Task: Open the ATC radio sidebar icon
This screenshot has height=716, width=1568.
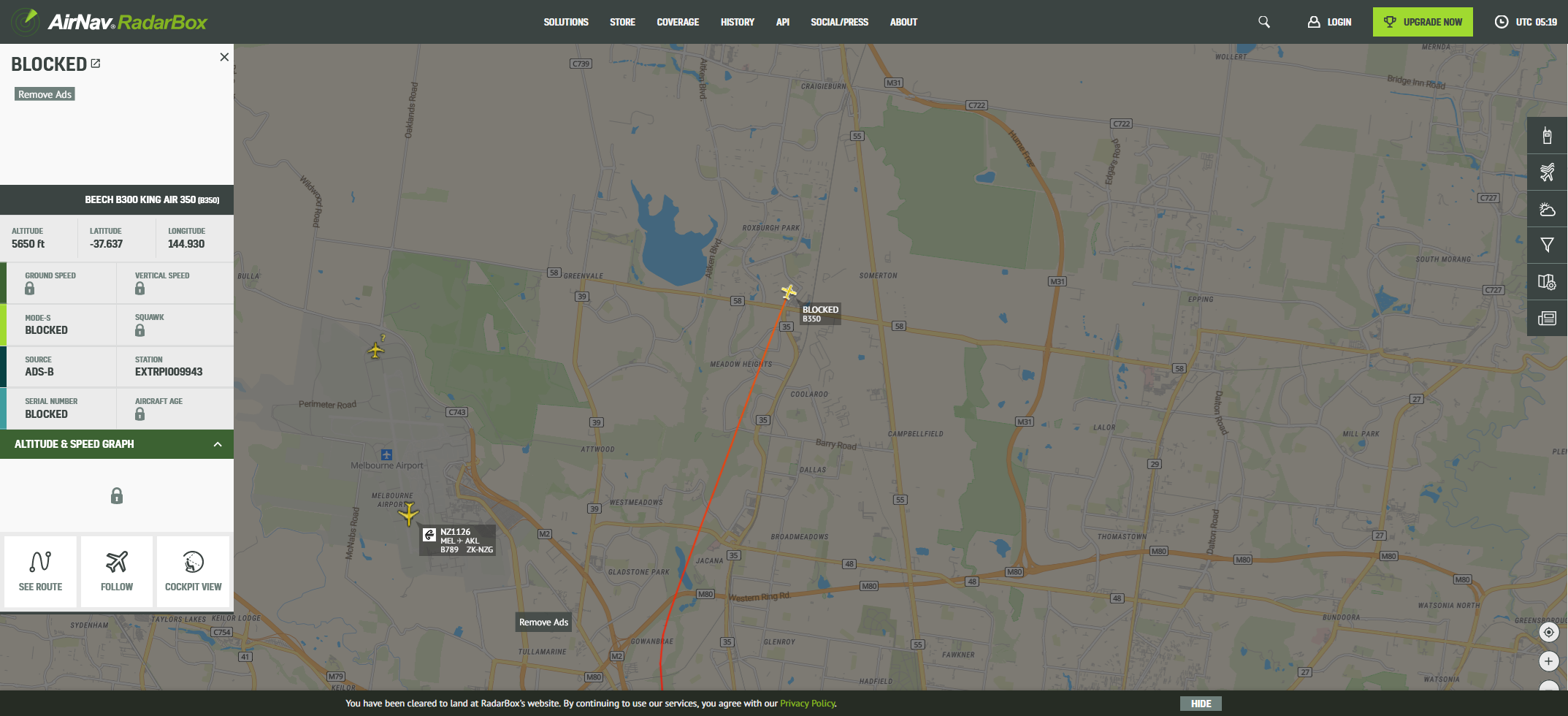Action: click(x=1547, y=135)
